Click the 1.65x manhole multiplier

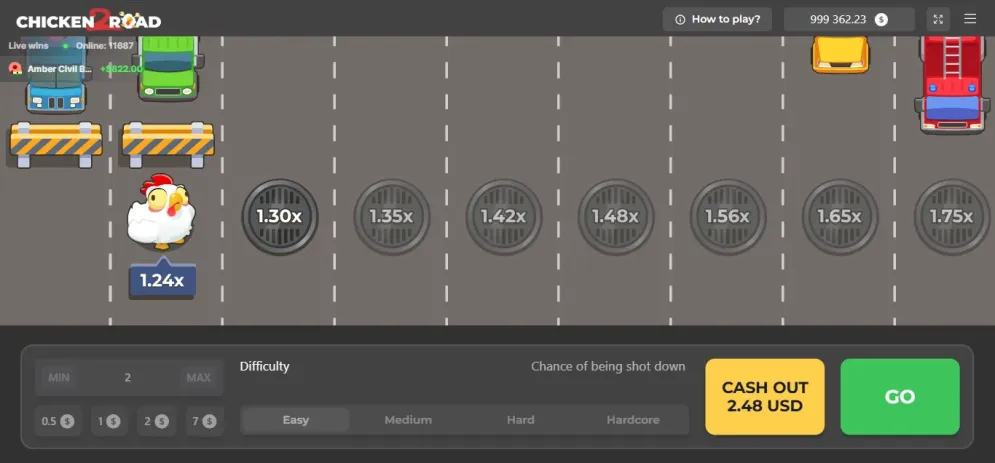pos(840,217)
